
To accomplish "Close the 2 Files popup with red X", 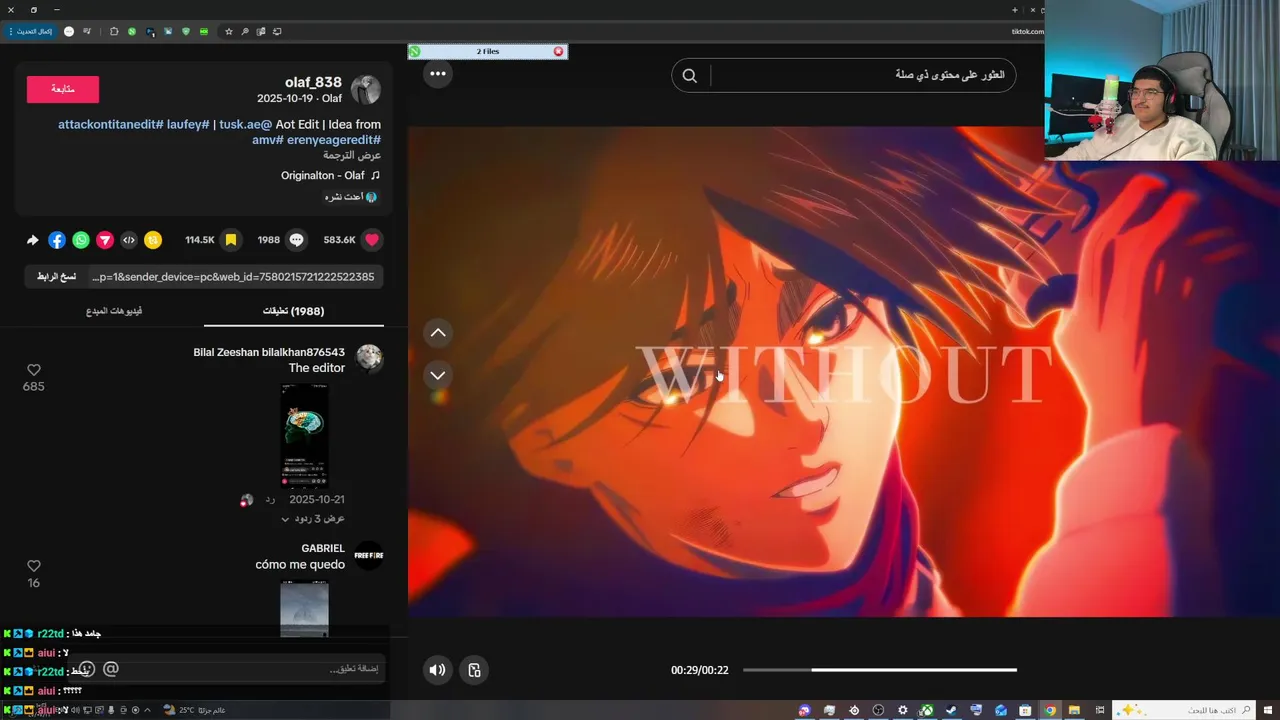I will tap(558, 51).
